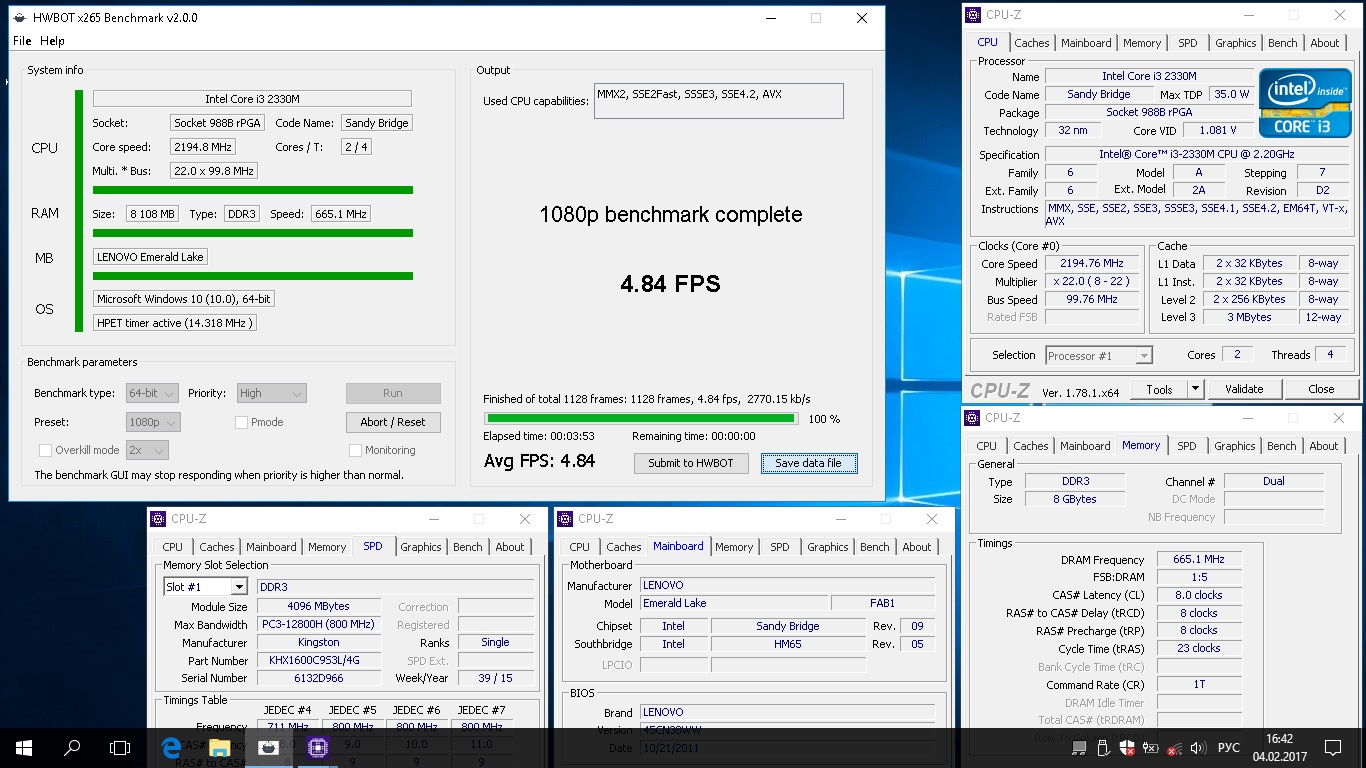Click the Core Speed value 2194.76 MHz
The width and height of the screenshot is (1366, 768).
(x=1092, y=264)
